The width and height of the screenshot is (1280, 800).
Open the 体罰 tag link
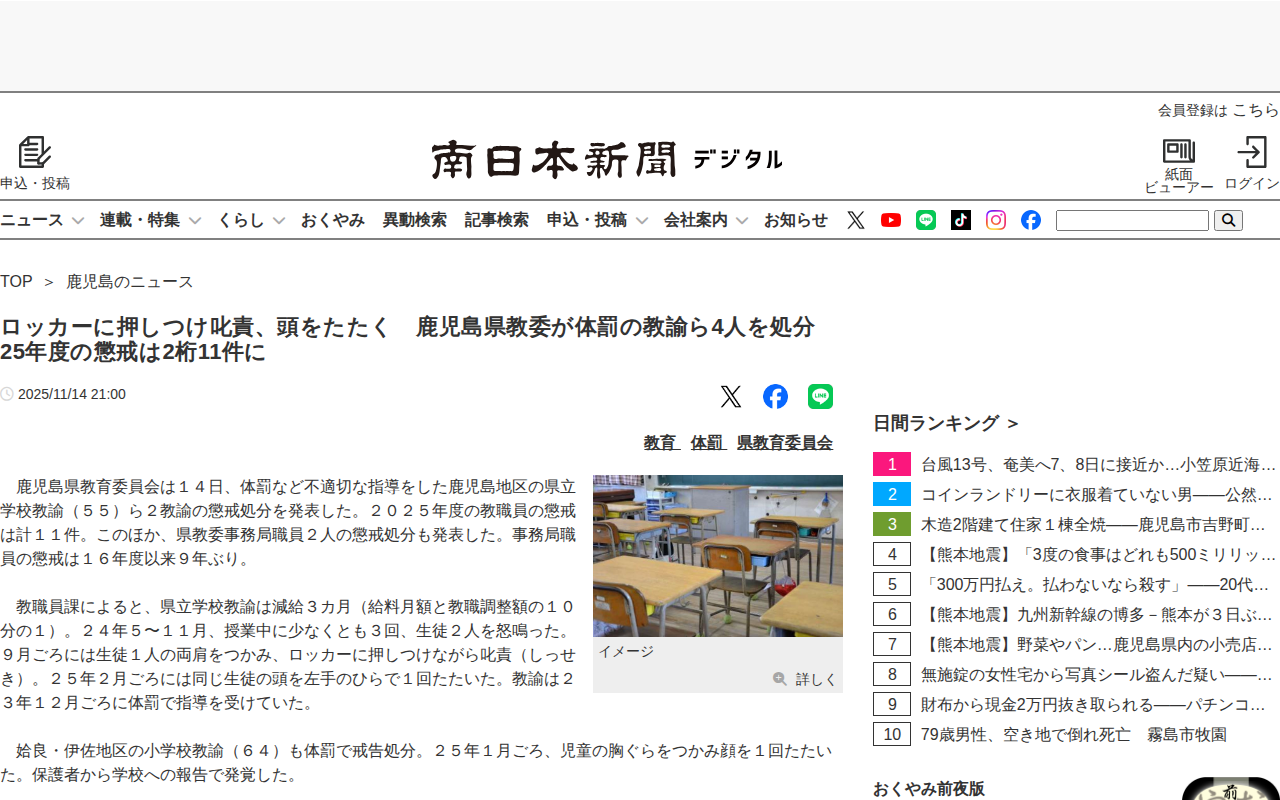click(708, 443)
